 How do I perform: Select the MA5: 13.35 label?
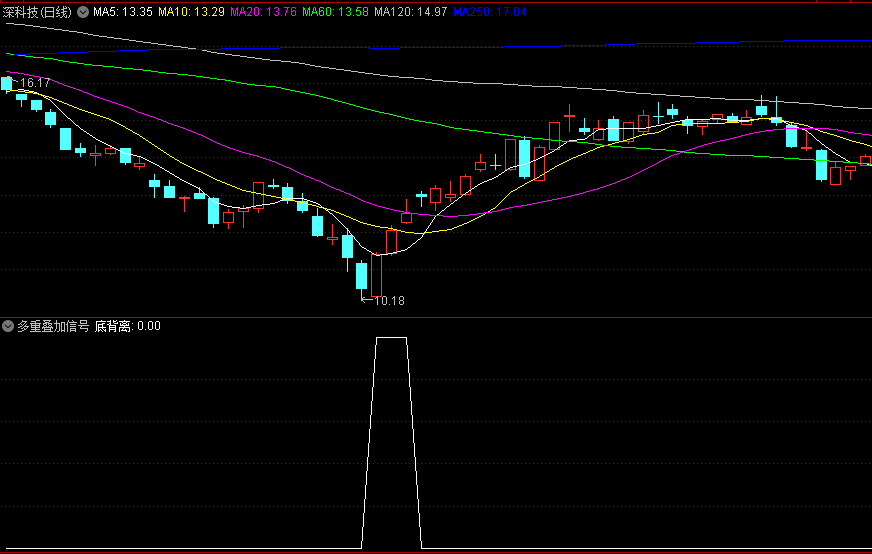(x=123, y=12)
